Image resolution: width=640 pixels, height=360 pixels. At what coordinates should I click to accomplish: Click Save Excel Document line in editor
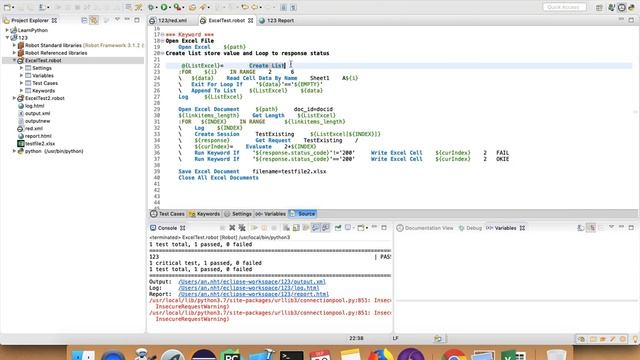click(x=252, y=171)
